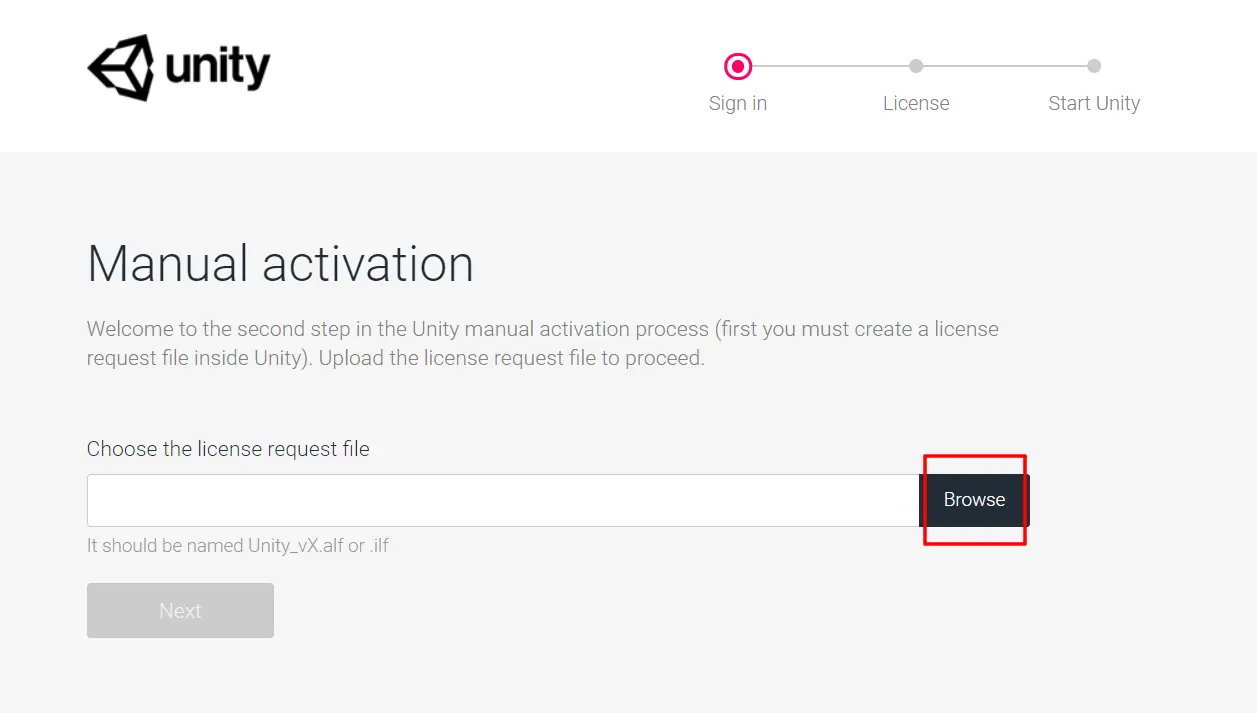Click the unity wordmark beside the cube

pyautogui.click(x=218, y=68)
